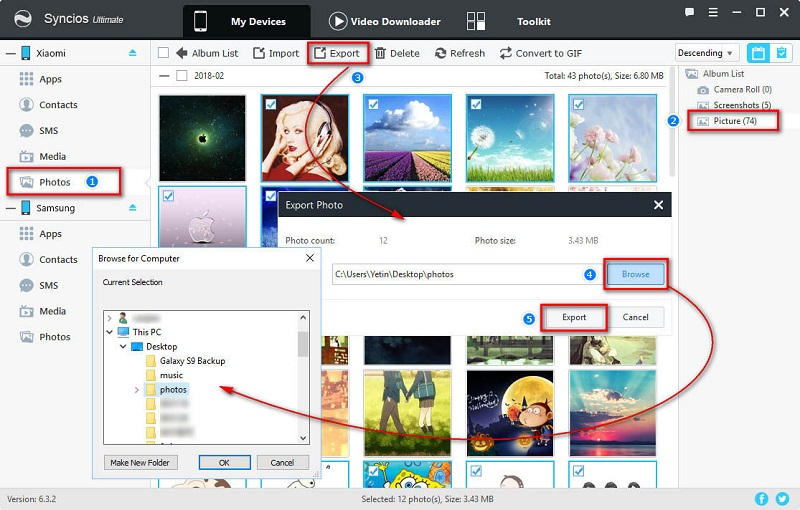Select the music folder

(164, 375)
